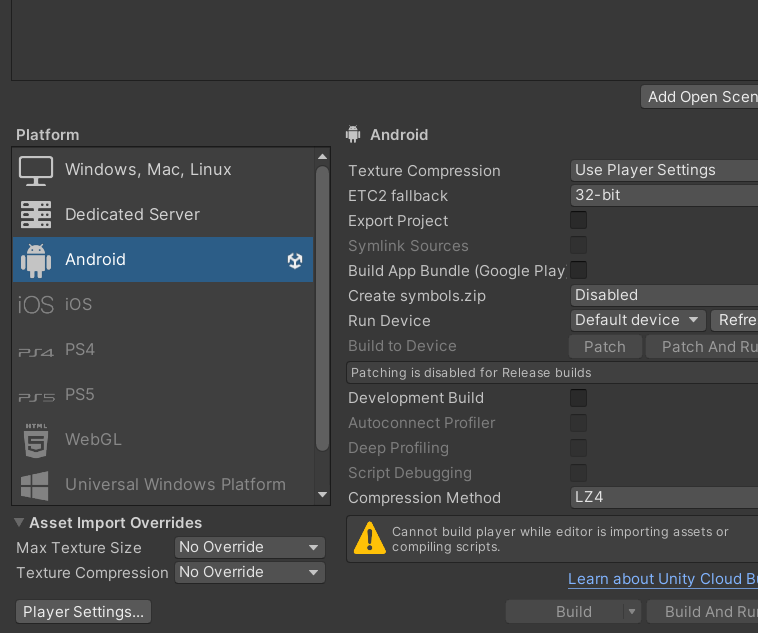
Task: Open Player Settings
Action: 84,612
